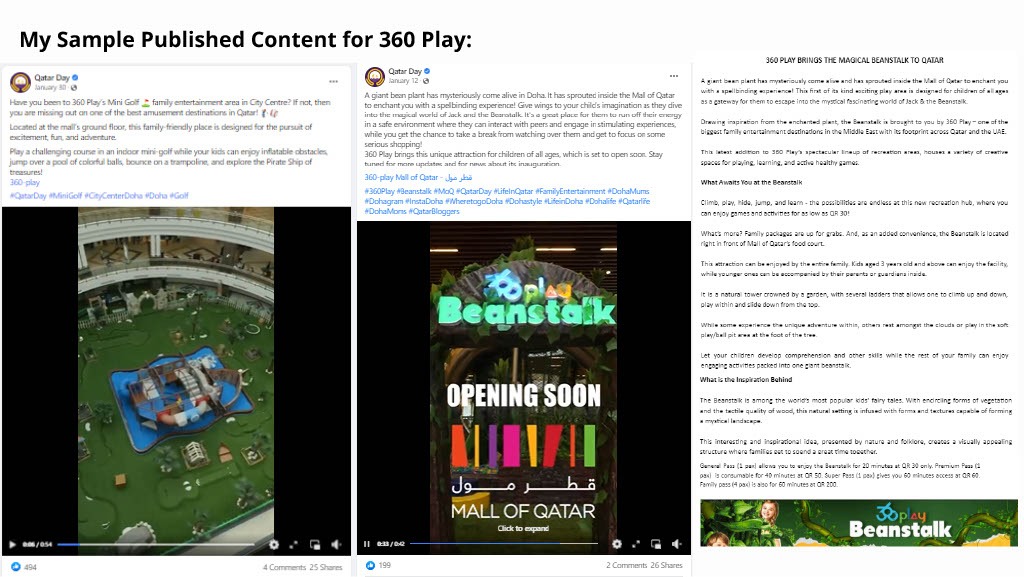Open the Qatar Day avatar on the Beanstalk post
The height and width of the screenshot is (577, 1024).
(x=374, y=76)
